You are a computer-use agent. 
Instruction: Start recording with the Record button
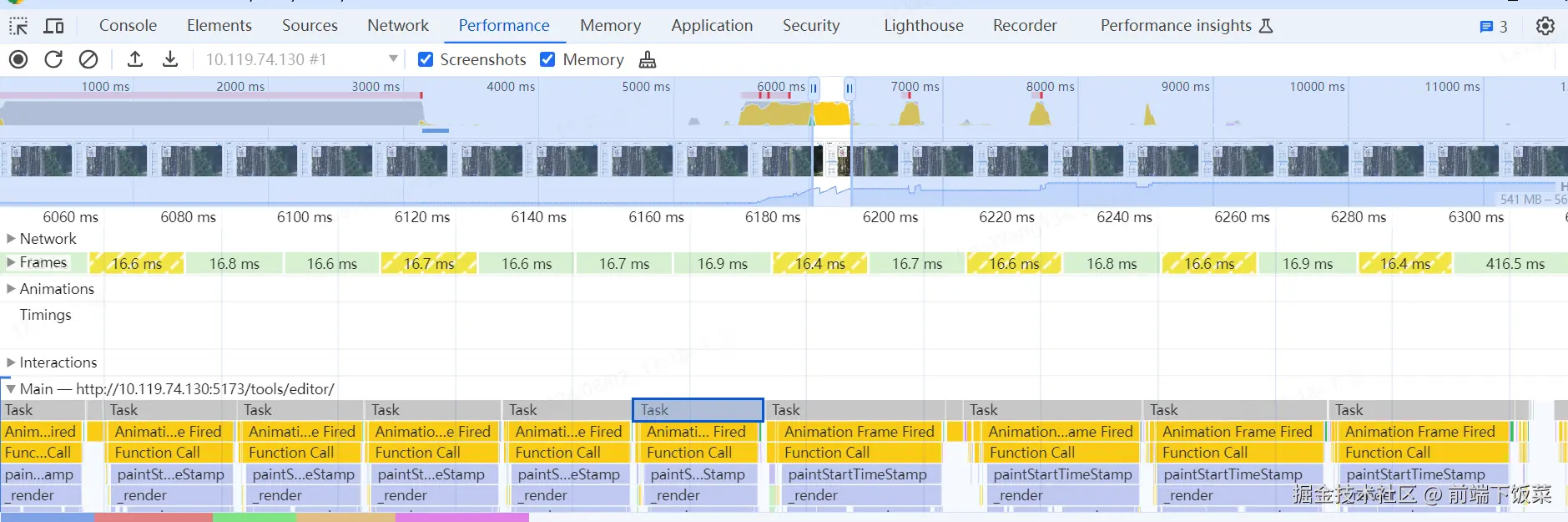(18, 59)
